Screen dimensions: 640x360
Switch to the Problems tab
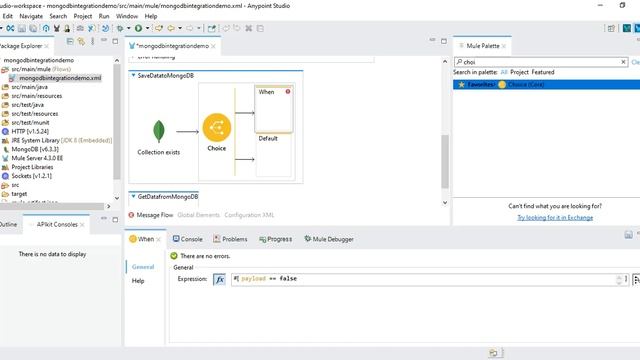click(x=230, y=239)
